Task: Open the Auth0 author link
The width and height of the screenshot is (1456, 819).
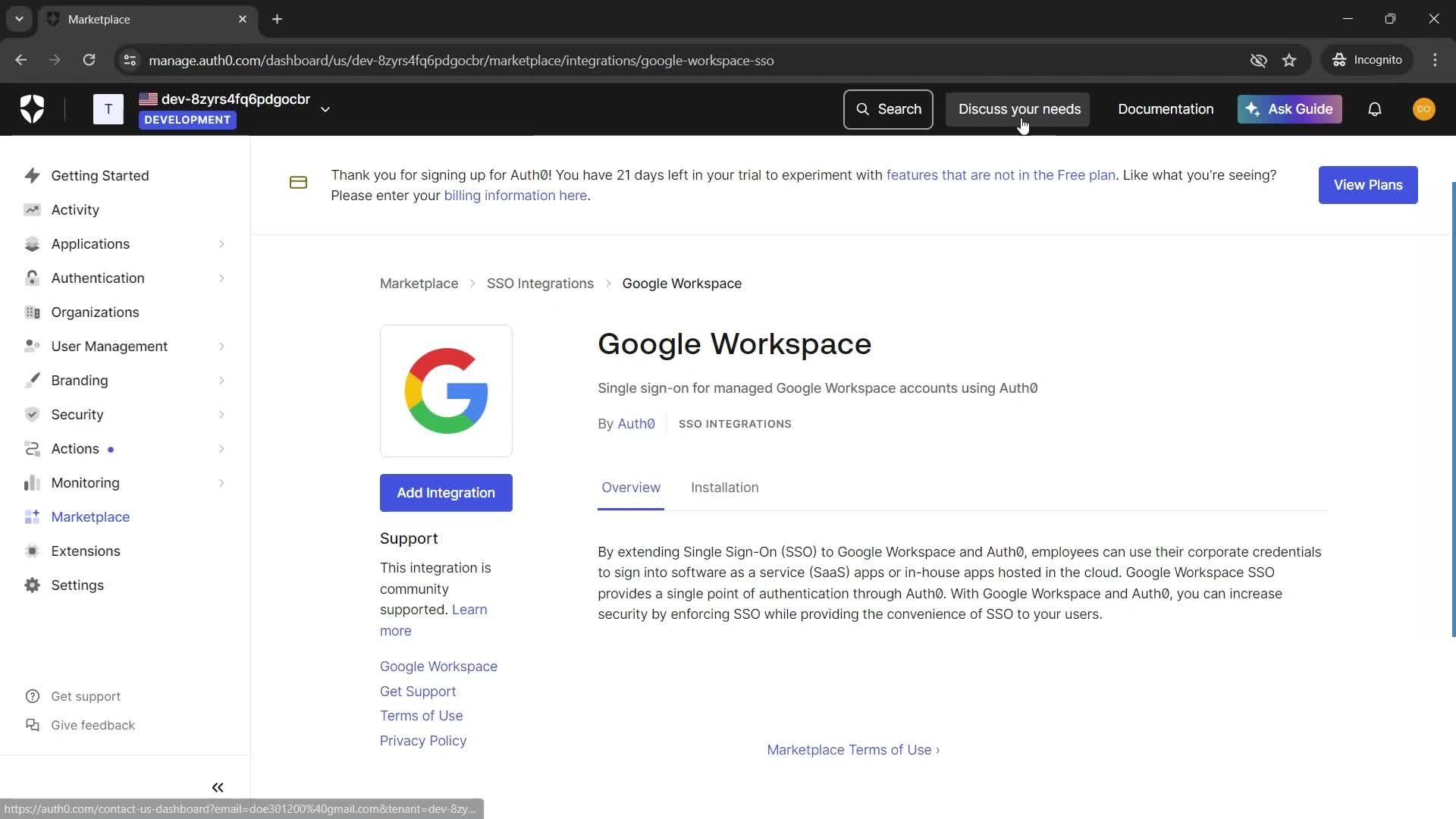Action: click(636, 424)
